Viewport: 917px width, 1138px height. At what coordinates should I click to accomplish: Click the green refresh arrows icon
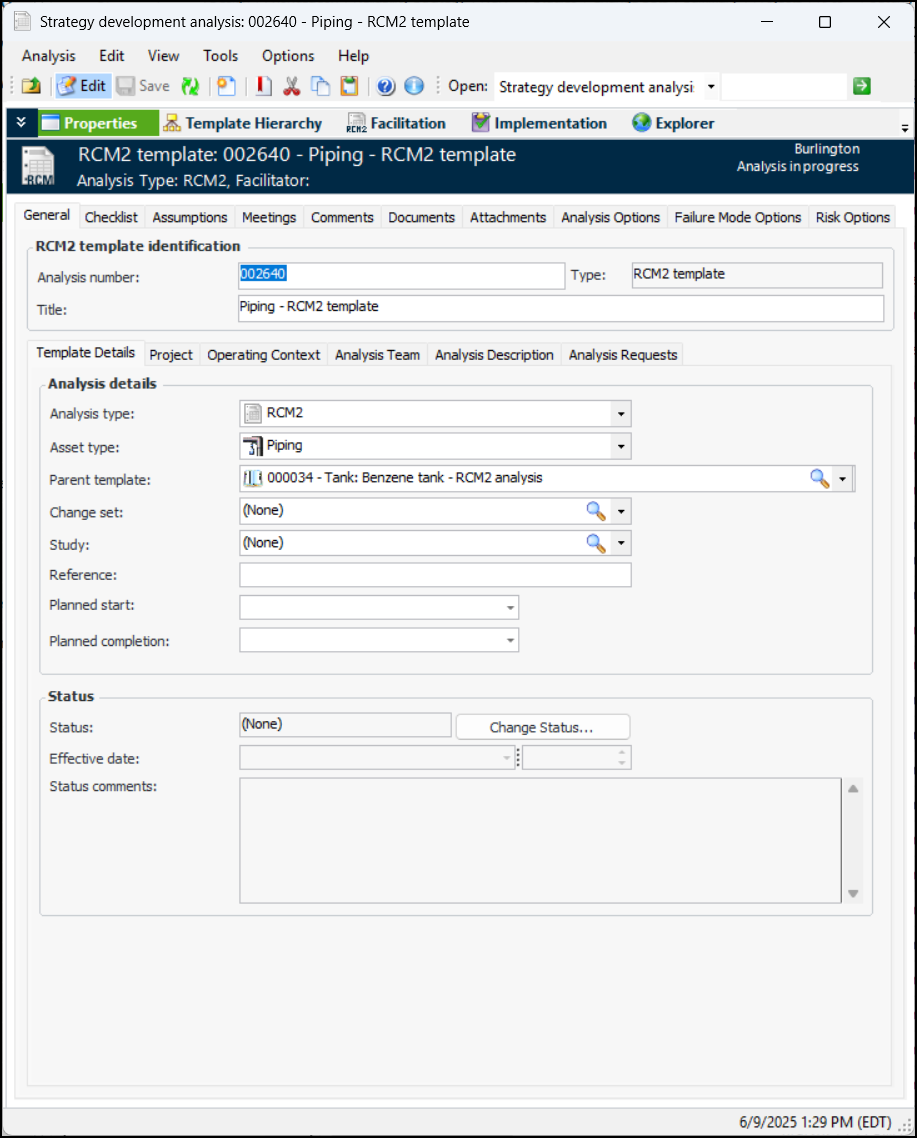190,86
